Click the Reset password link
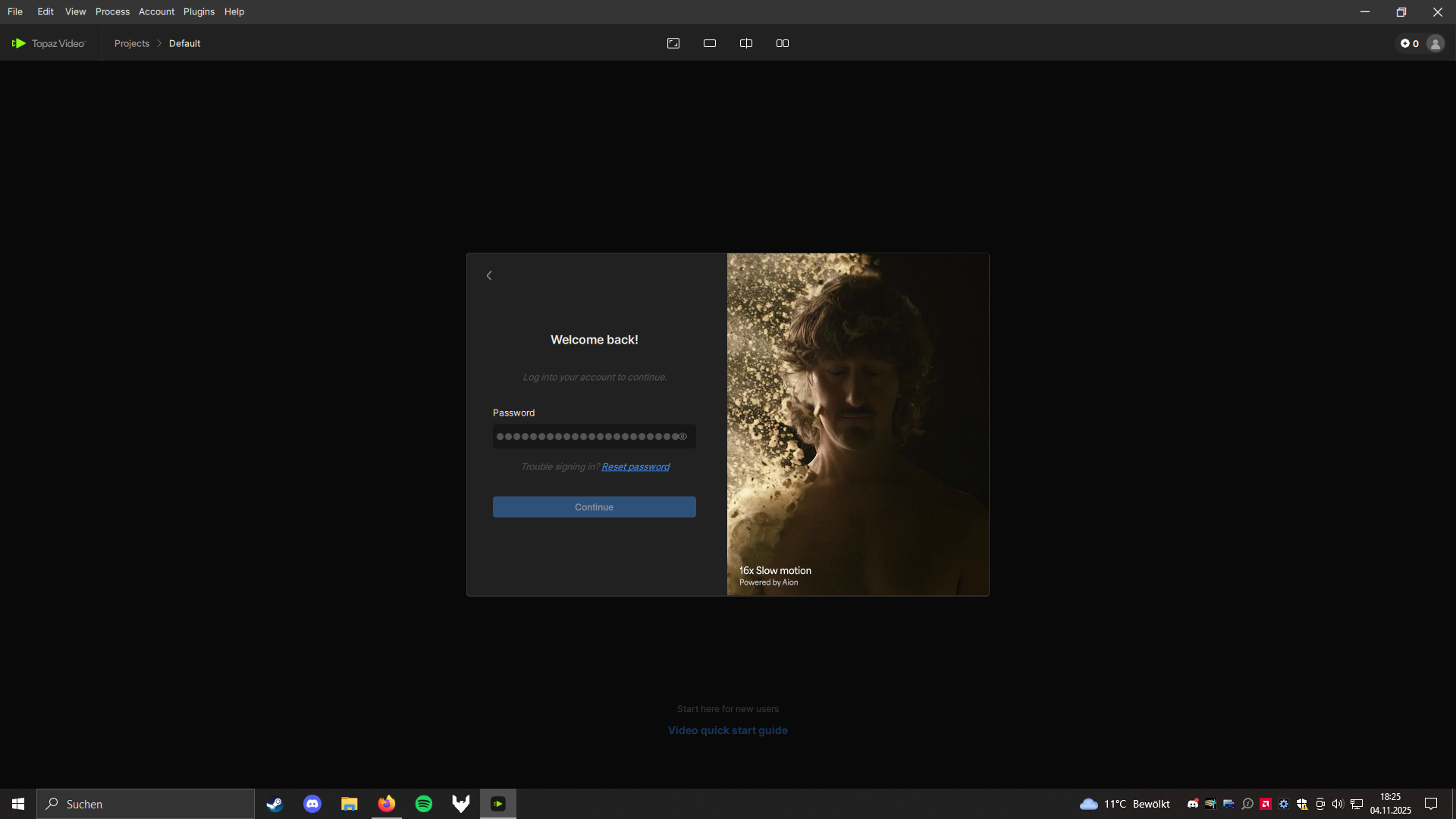The width and height of the screenshot is (1456, 819). 635,466
